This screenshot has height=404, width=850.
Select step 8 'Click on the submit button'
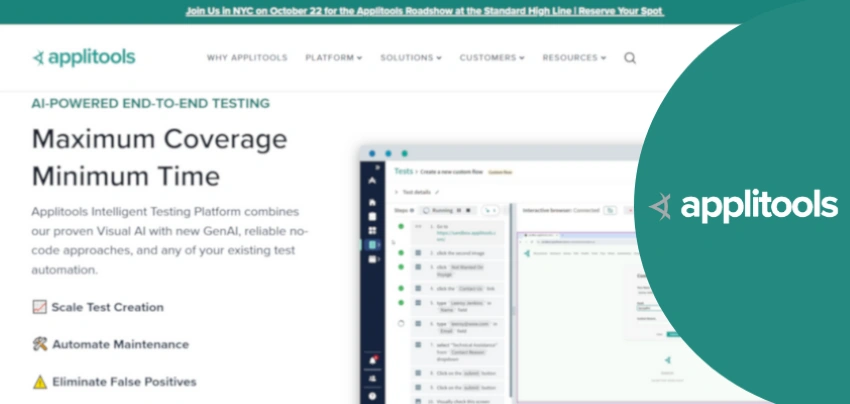(458, 373)
